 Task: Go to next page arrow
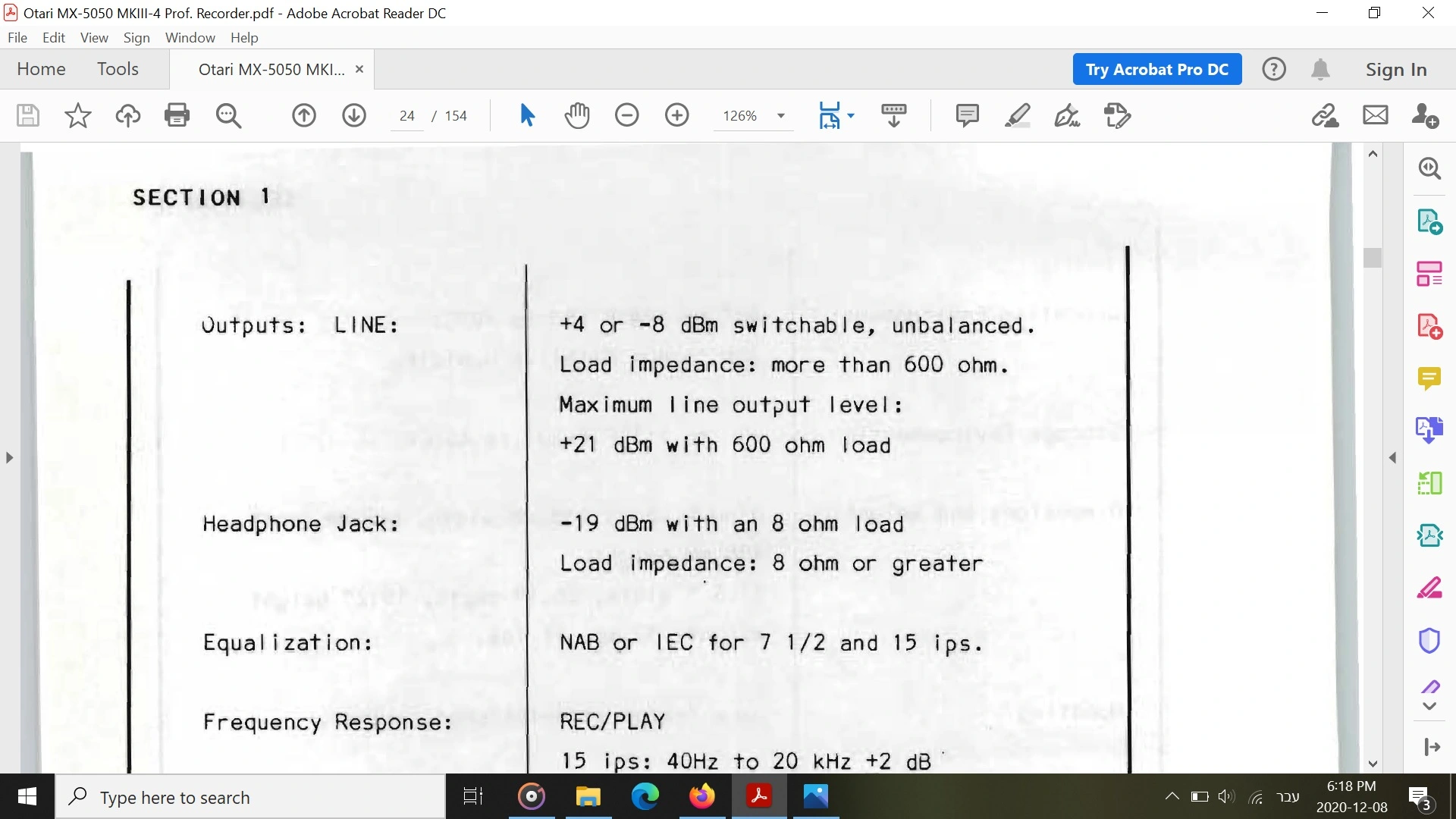click(x=354, y=115)
